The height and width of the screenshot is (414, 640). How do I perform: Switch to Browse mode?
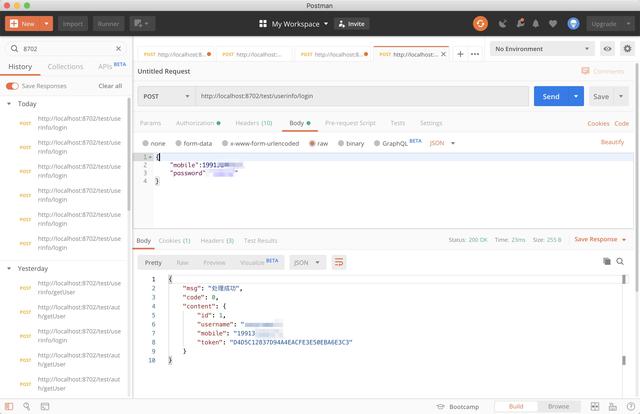(x=558, y=406)
